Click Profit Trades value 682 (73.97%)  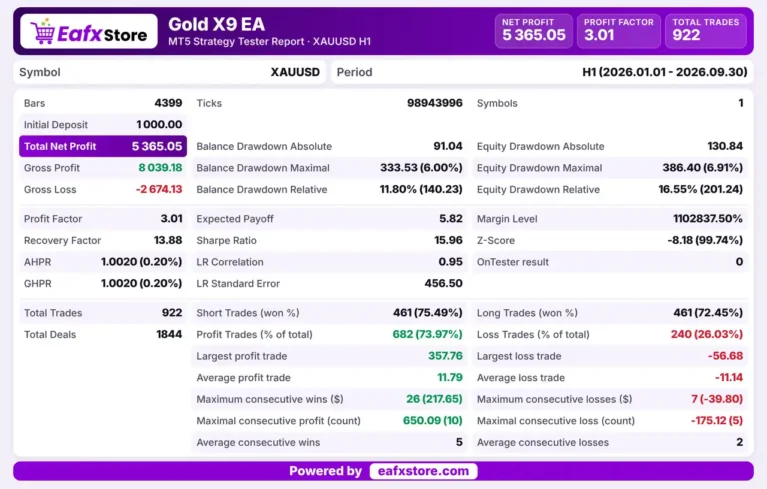tap(427, 334)
